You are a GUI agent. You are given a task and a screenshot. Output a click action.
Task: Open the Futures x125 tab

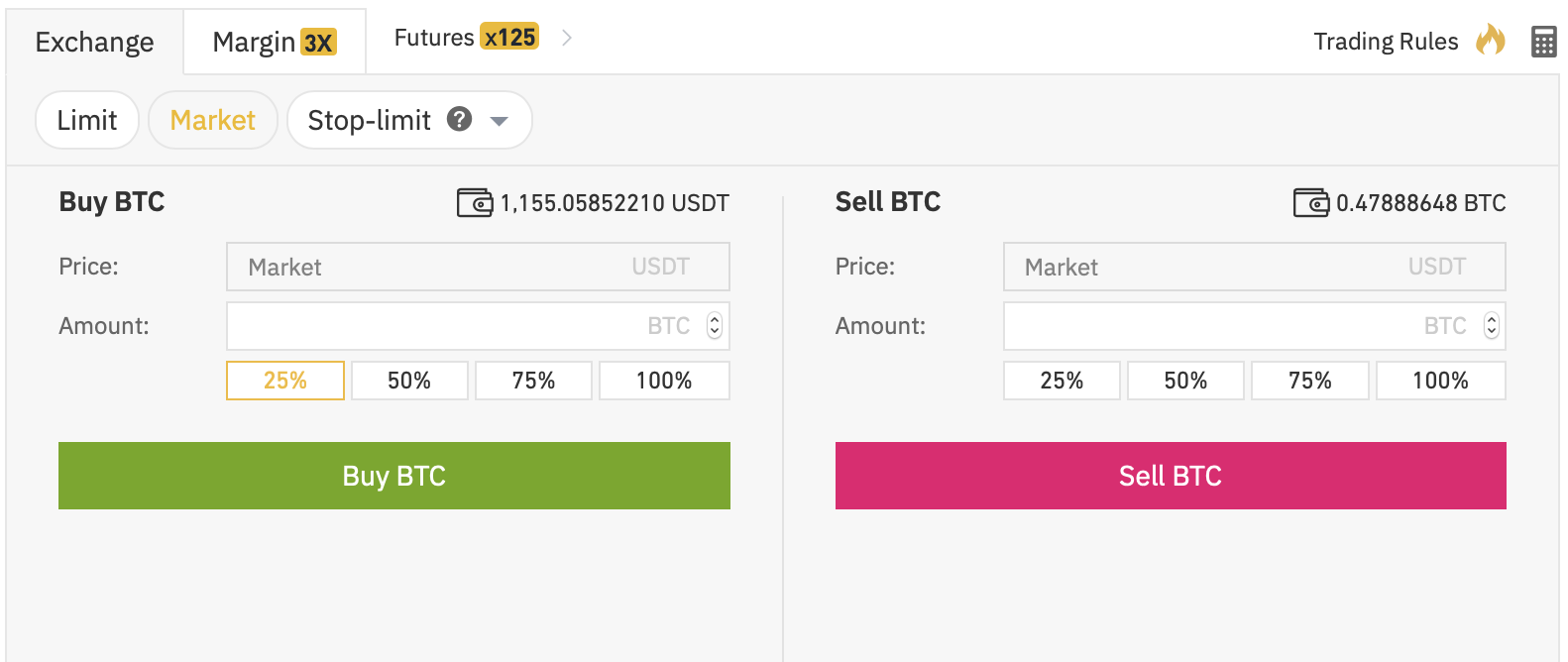(465, 38)
